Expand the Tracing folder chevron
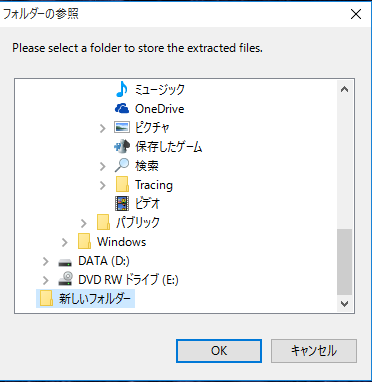Screen dimensions: 372x382 click(103, 185)
